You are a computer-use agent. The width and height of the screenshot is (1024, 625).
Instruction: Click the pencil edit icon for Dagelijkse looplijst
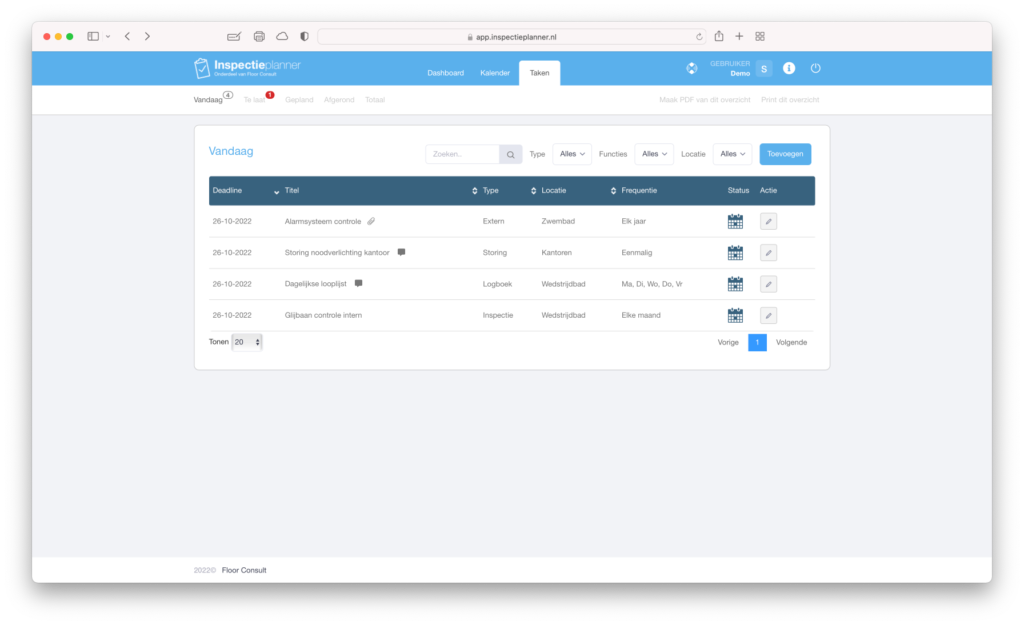[x=768, y=283]
